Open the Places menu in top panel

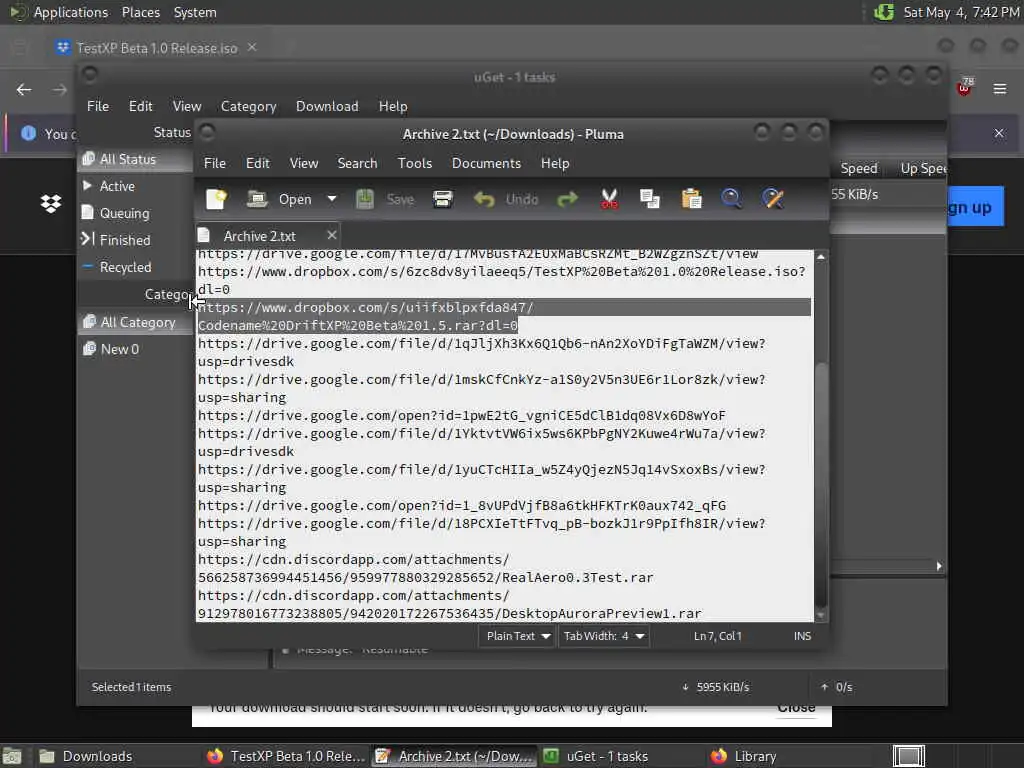coord(140,12)
